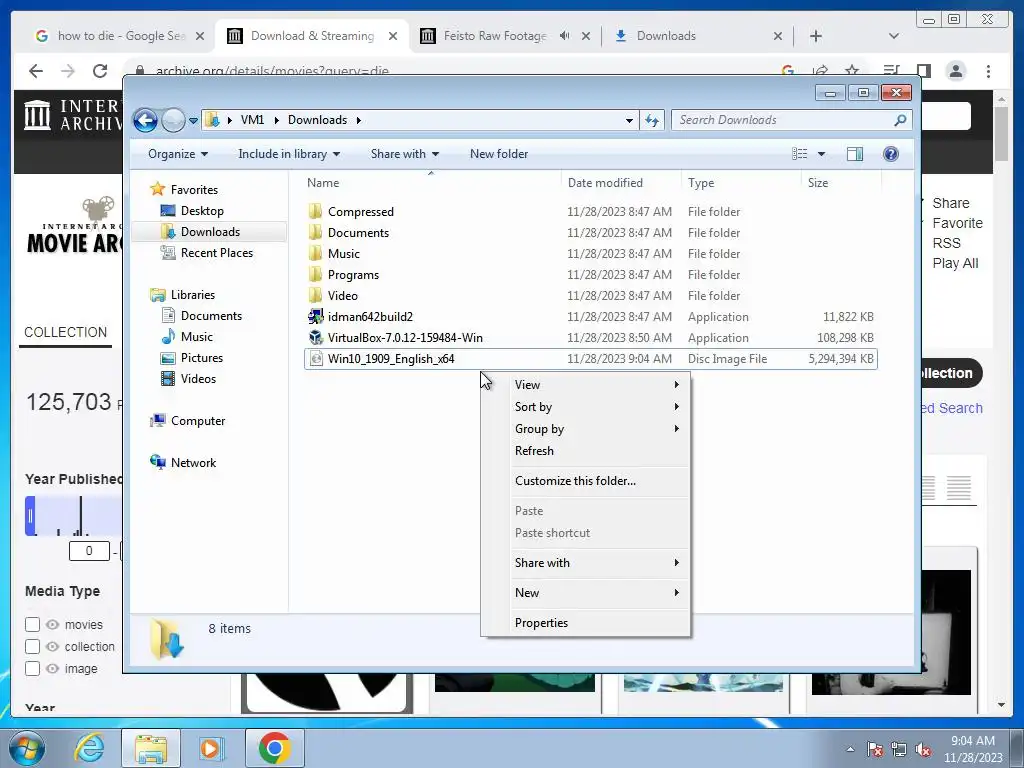Select Network in the navigation pane
Image resolution: width=1024 pixels, height=768 pixels.
tap(193, 462)
